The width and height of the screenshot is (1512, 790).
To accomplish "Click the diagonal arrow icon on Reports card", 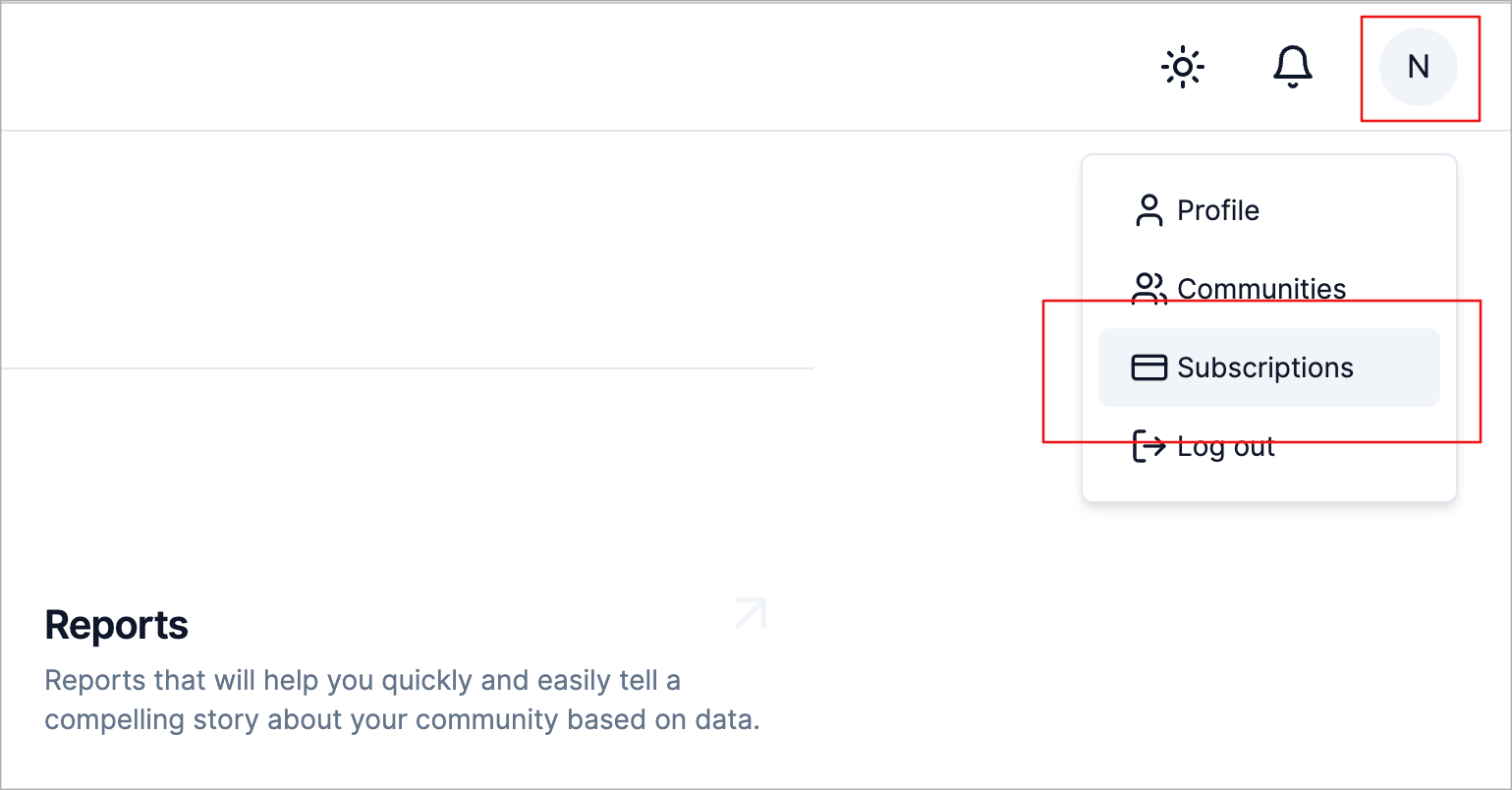I will point(751,613).
